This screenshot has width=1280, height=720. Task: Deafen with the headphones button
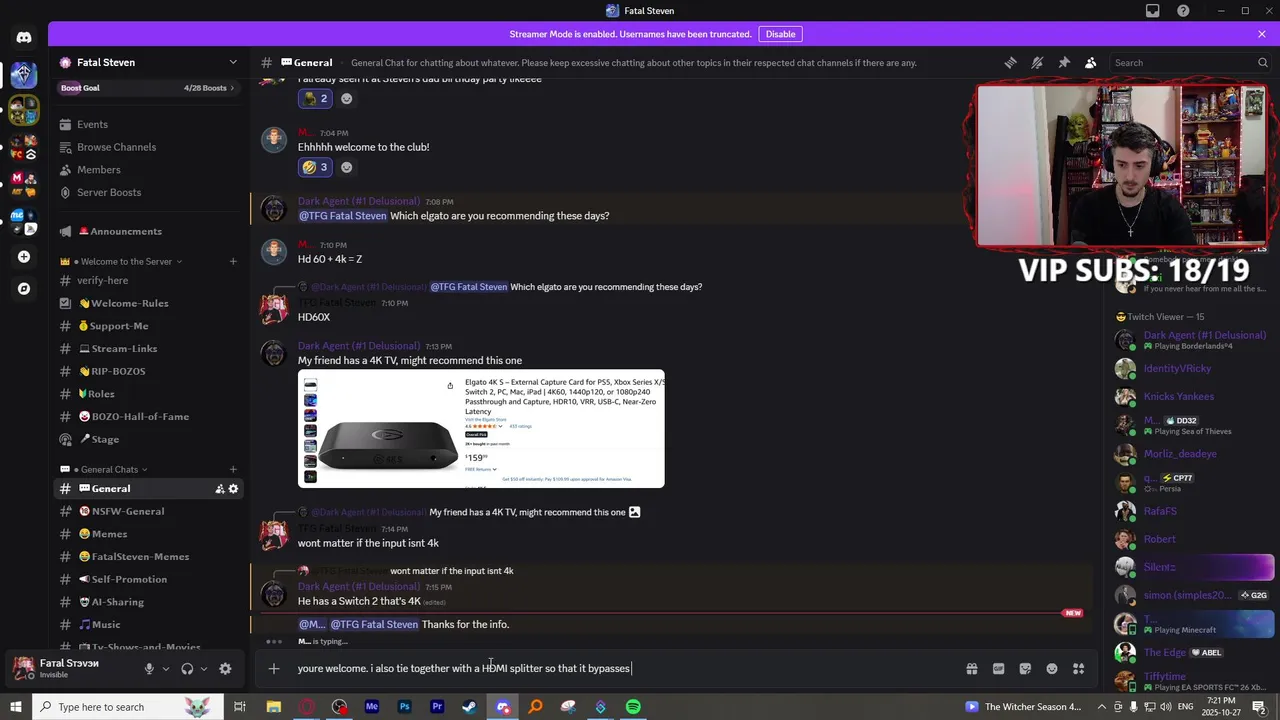coord(187,669)
